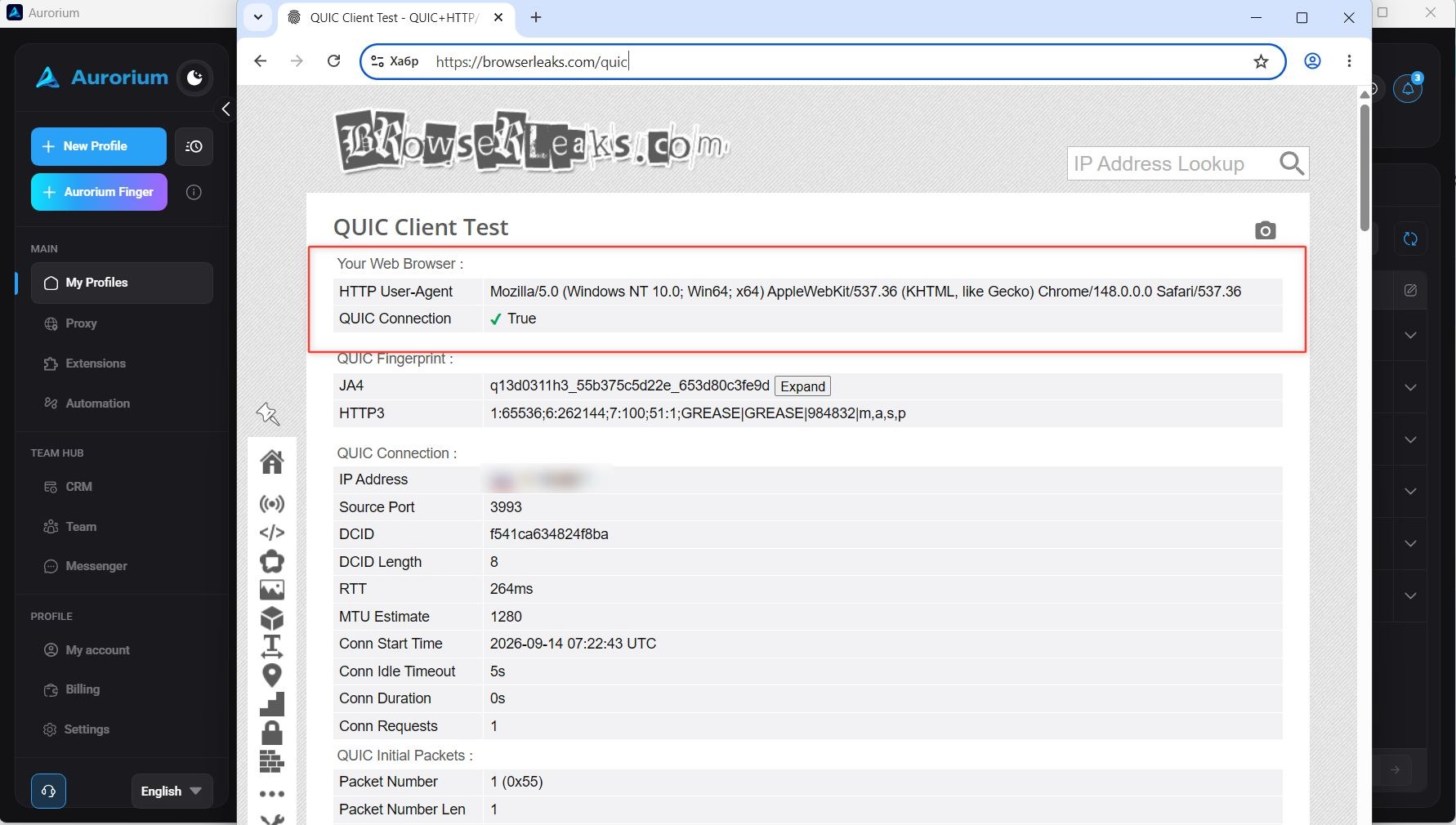Open the staircase icon in BrowserLeaks sidebar

pos(272,703)
